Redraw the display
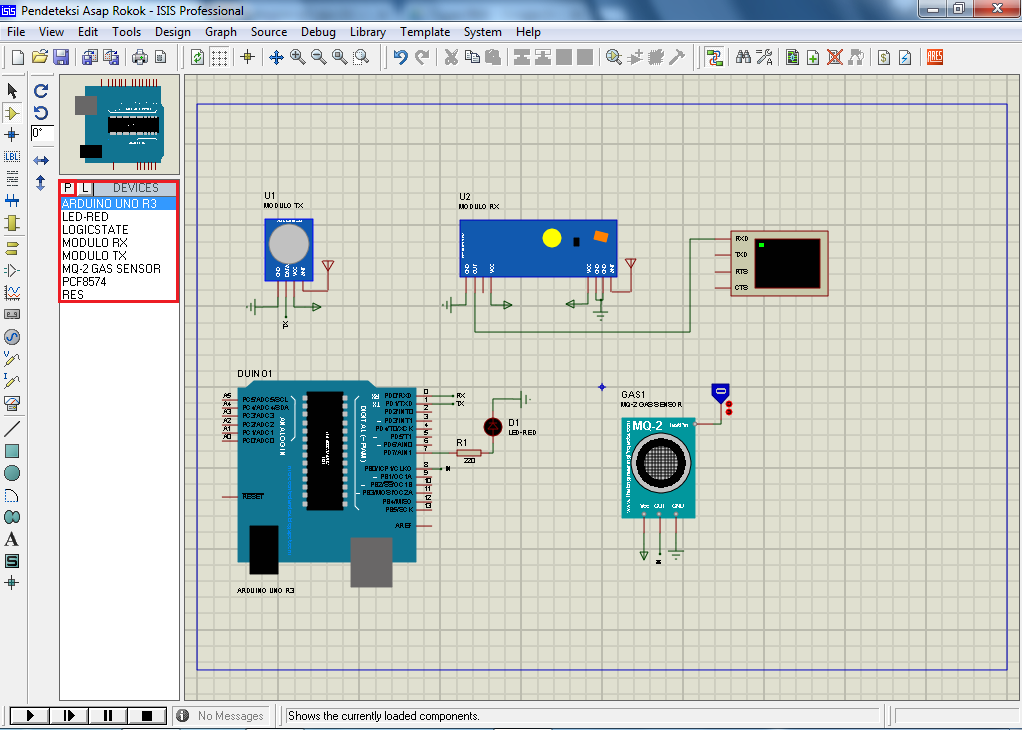This screenshot has width=1022, height=730. (x=197, y=57)
